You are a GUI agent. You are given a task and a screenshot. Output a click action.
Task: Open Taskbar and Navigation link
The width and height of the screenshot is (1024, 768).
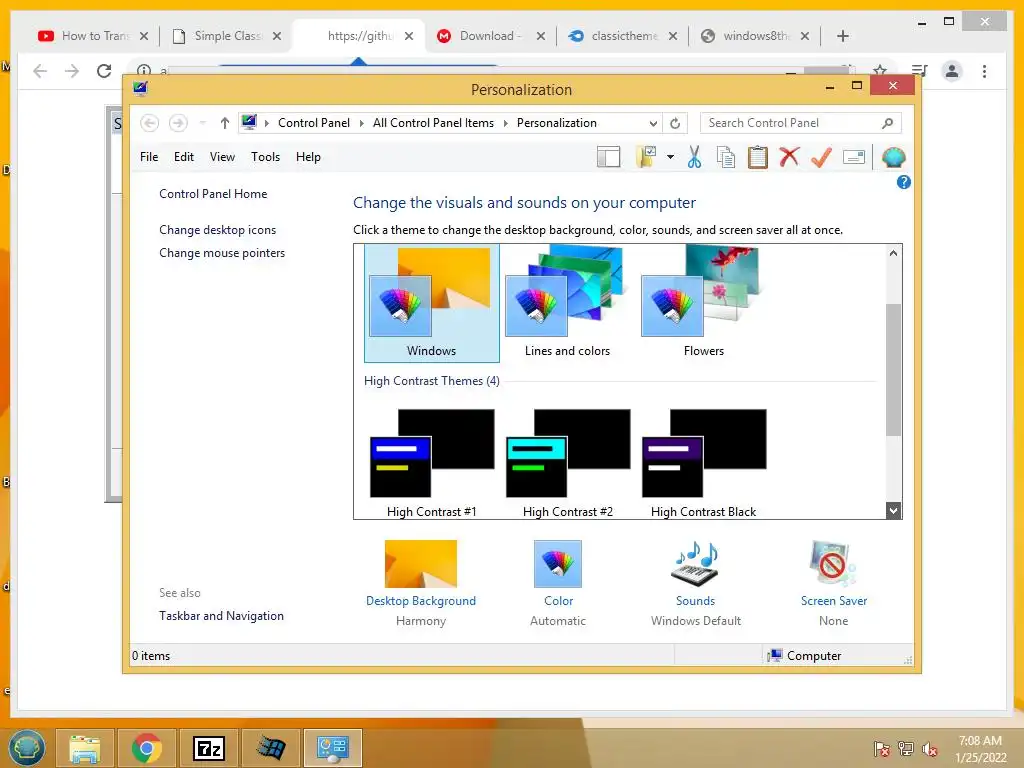(x=221, y=616)
